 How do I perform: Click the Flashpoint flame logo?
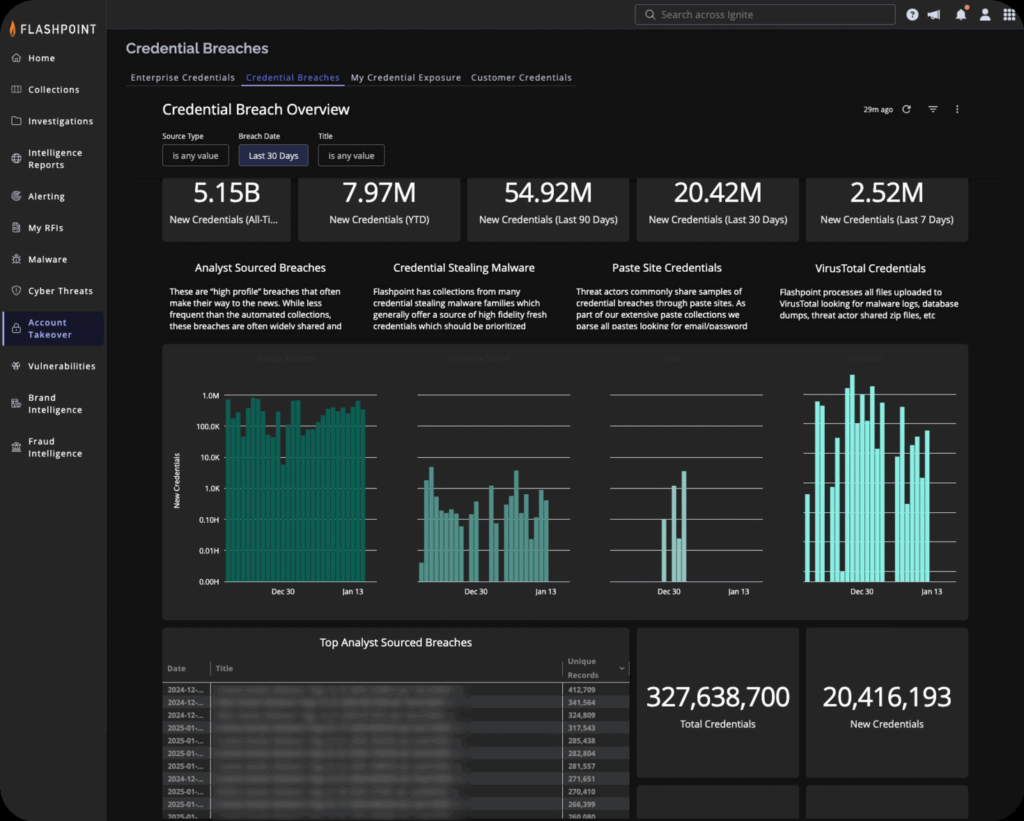pos(12,28)
